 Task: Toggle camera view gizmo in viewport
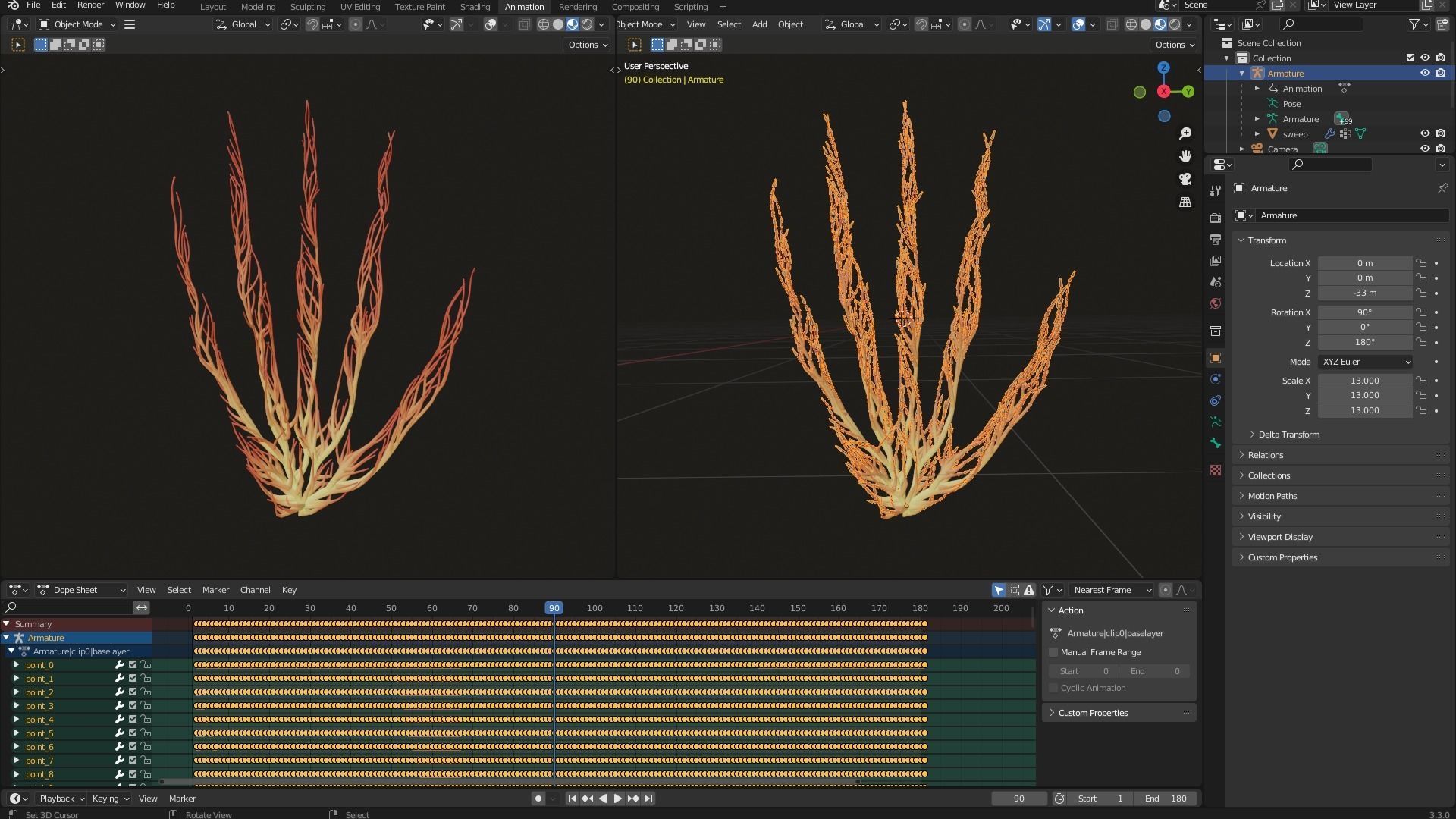click(1185, 179)
